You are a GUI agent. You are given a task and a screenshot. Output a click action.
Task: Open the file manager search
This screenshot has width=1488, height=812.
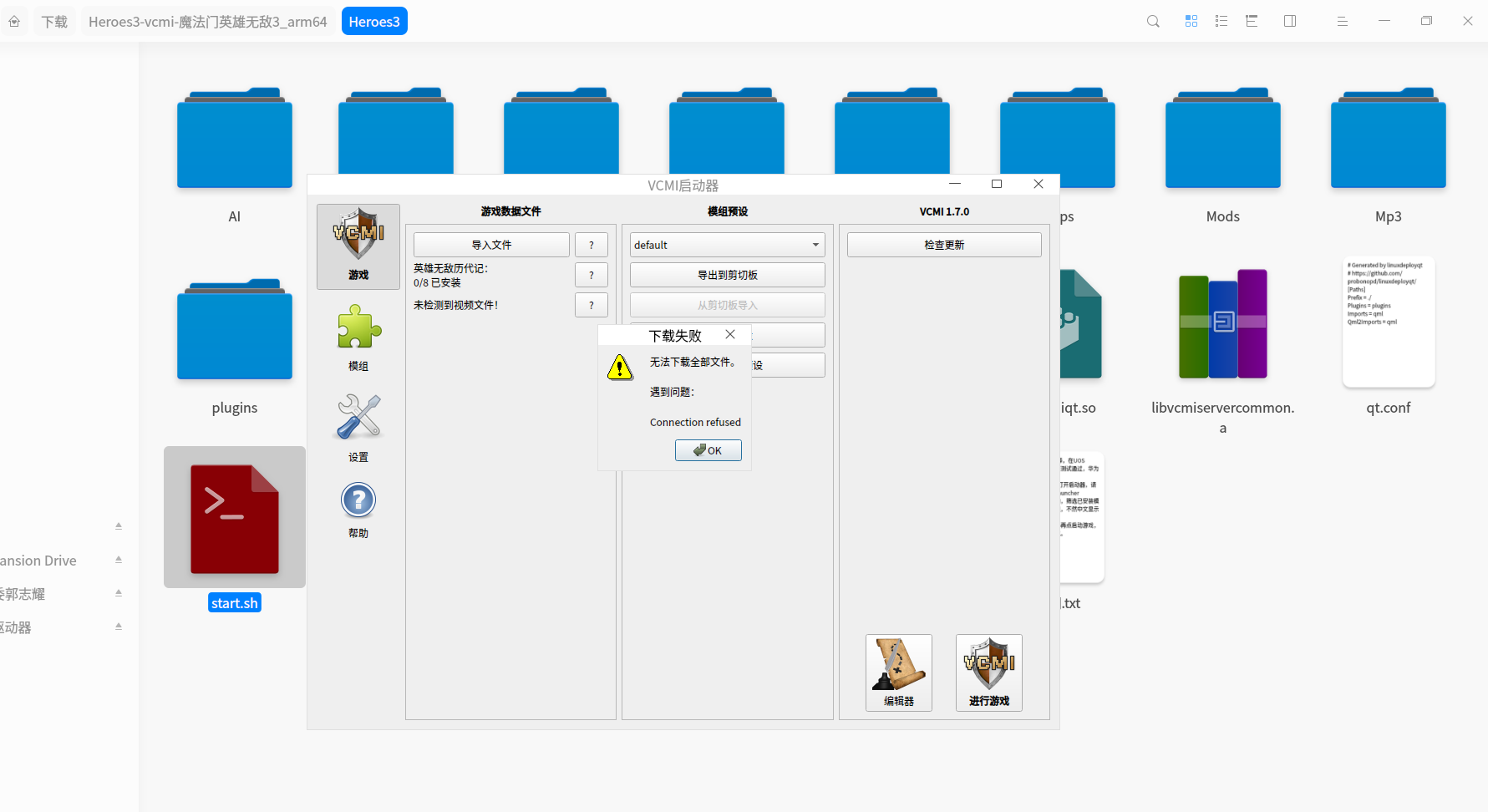click(x=1153, y=22)
